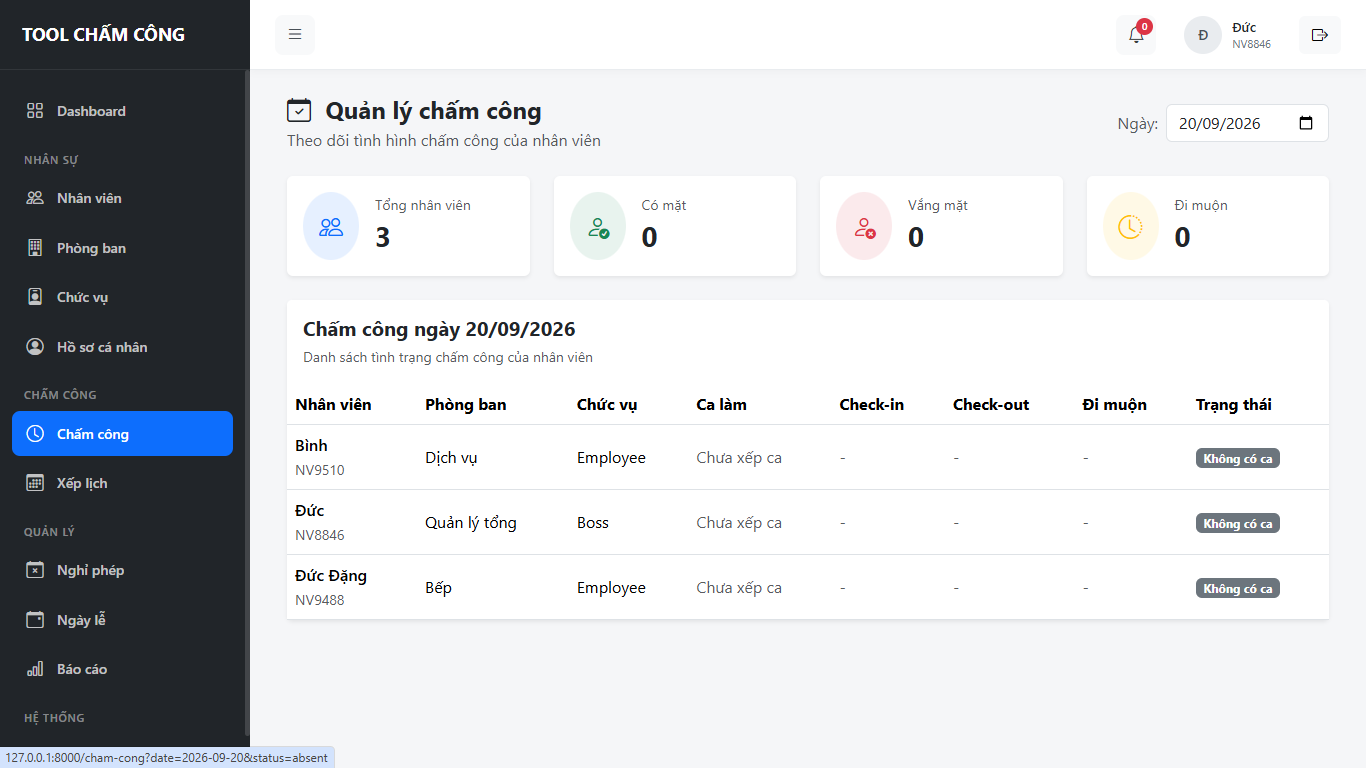Open the calendar picker in the date field
This screenshot has height=768, width=1366.
coord(1306,124)
